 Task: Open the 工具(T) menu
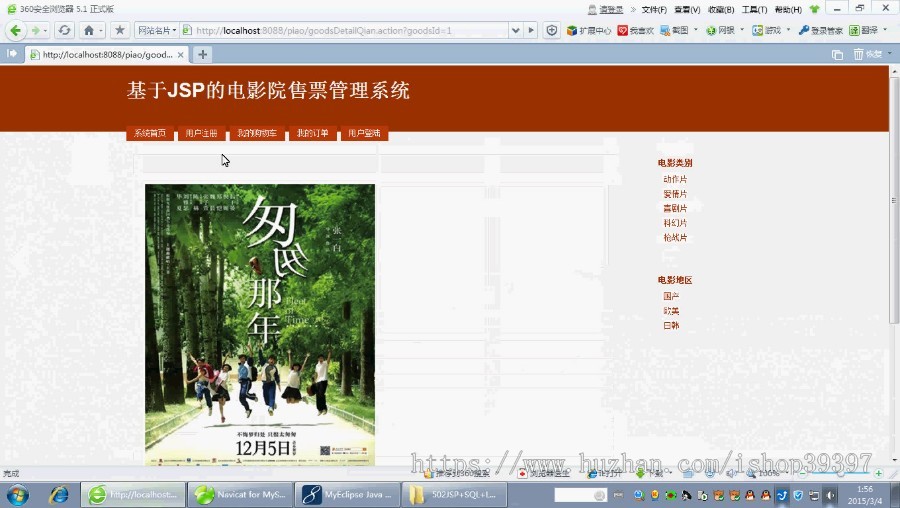[x=754, y=9]
